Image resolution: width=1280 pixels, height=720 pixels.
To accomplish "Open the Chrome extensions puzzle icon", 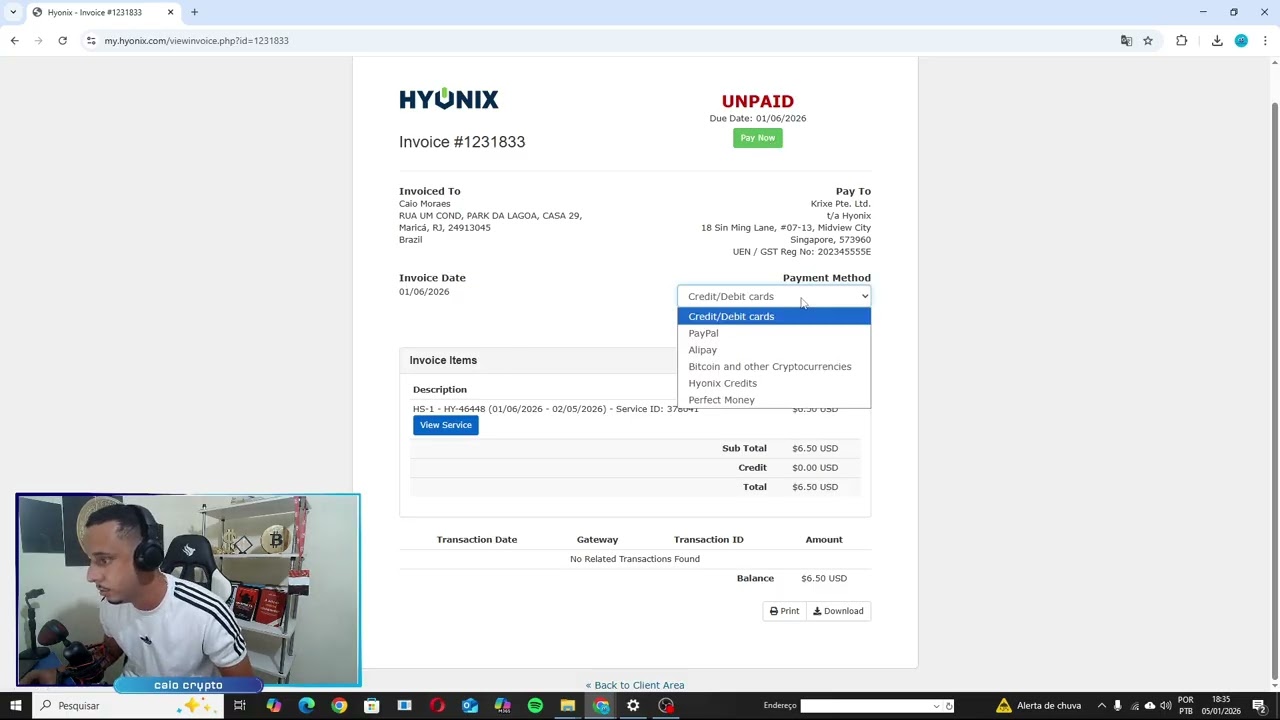I will pos(1182,40).
